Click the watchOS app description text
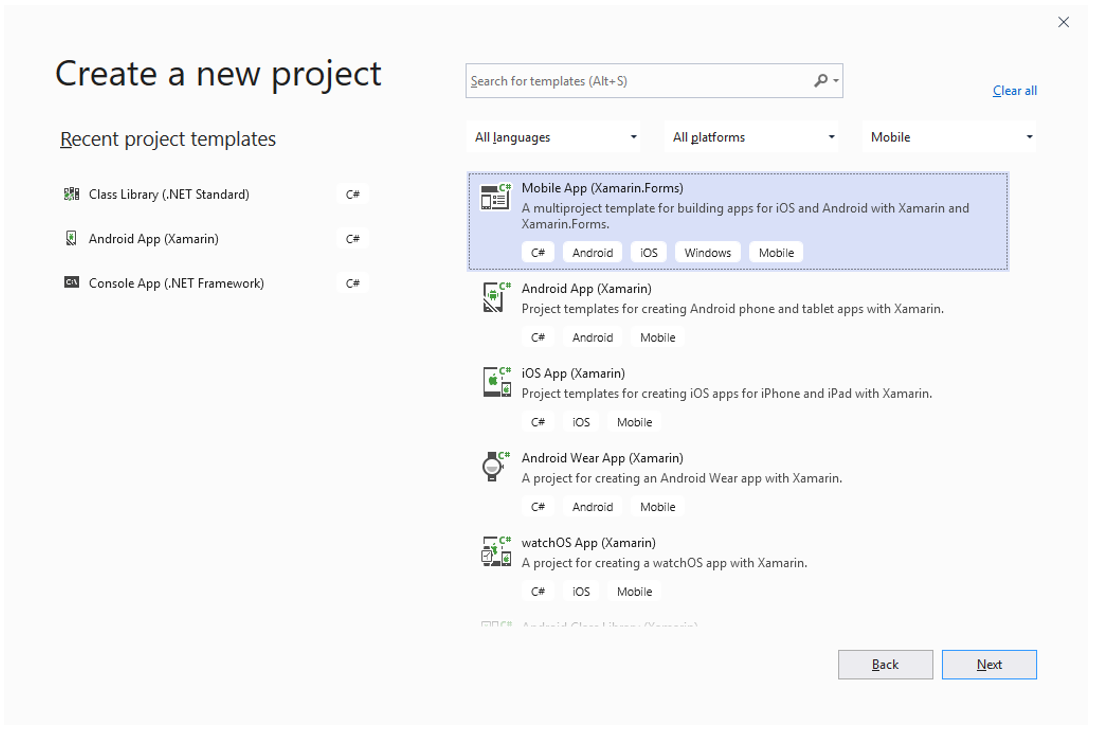Screen dimensions: 1093x731 664,563
